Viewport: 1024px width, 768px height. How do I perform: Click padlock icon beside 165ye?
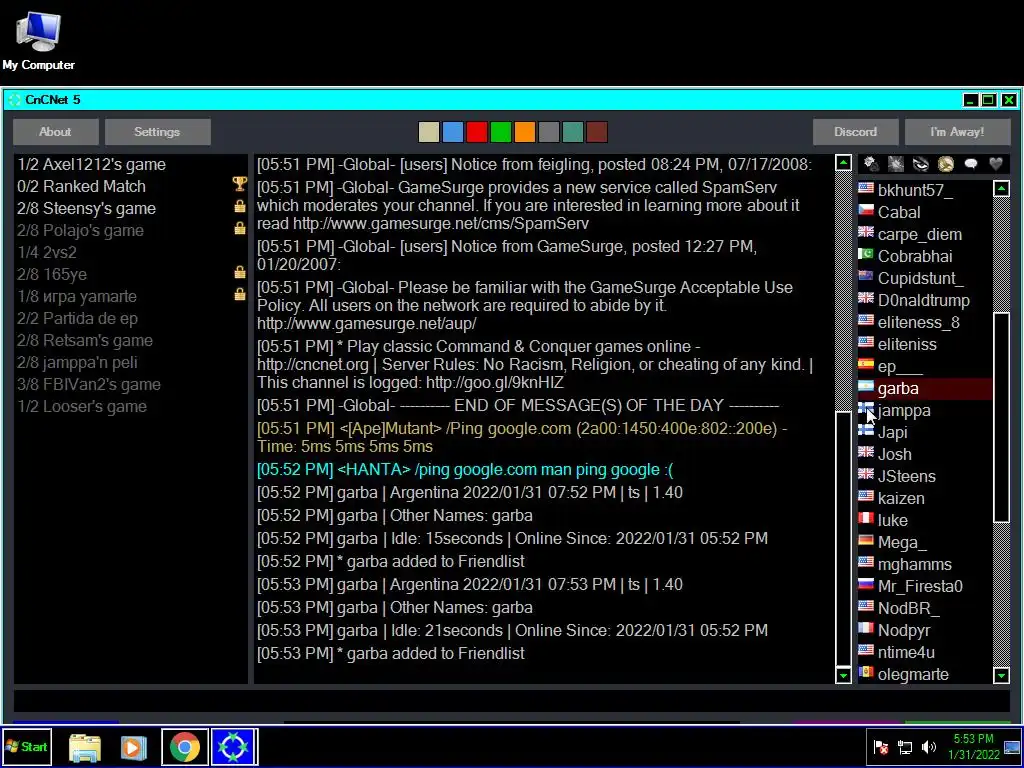tap(240, 273)
